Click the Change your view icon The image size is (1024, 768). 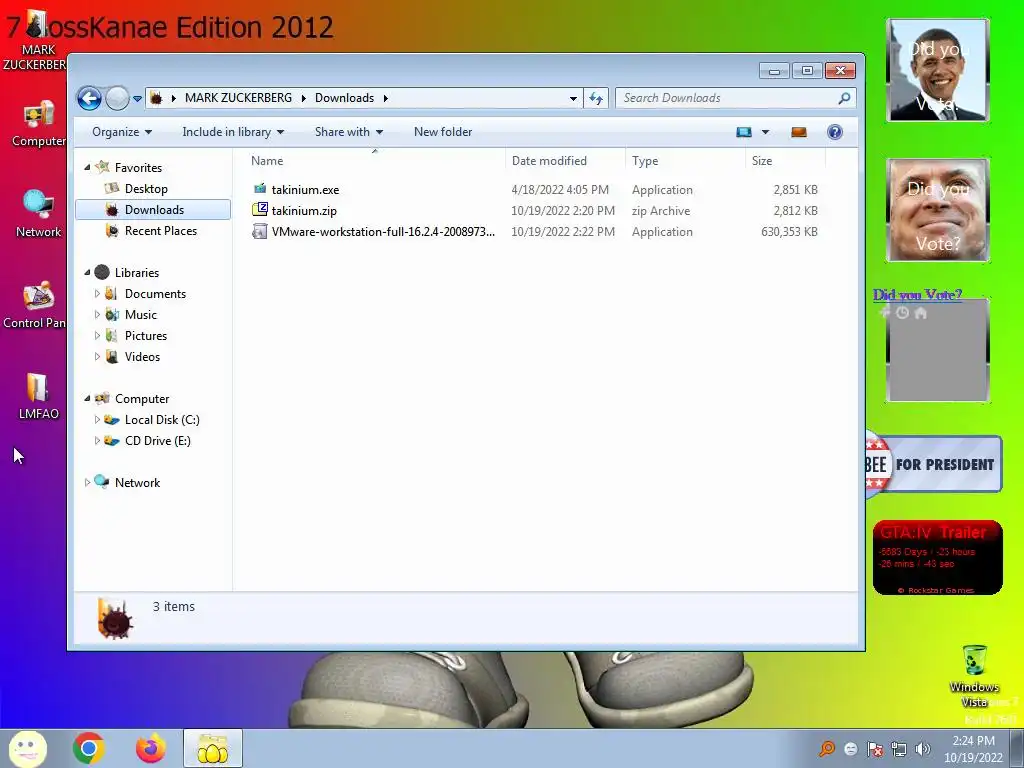[744, 132]
